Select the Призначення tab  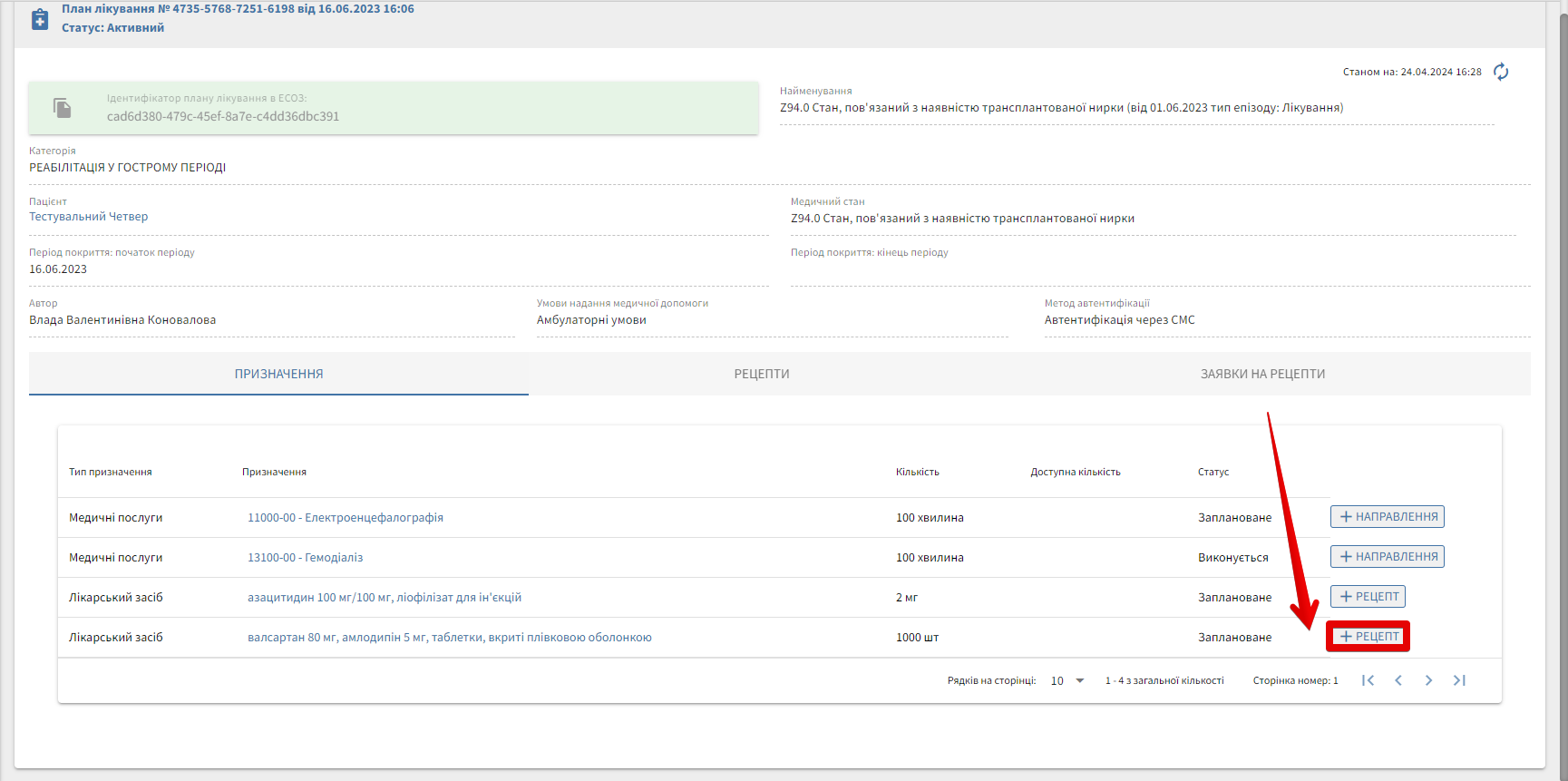tap(278, 374)
